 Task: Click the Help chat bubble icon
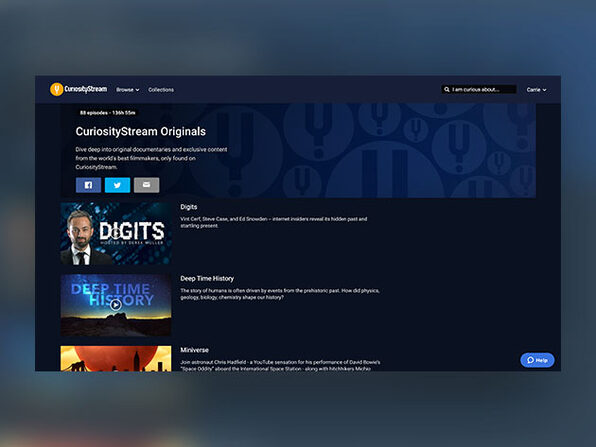click(x=531, y=360)
